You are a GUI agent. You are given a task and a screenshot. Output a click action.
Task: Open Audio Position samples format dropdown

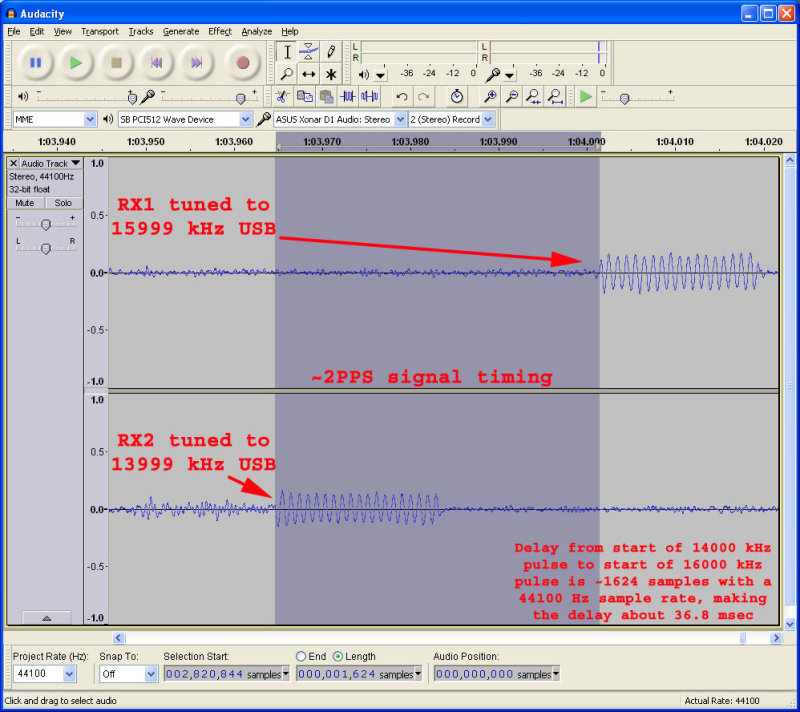click(556, 674)
